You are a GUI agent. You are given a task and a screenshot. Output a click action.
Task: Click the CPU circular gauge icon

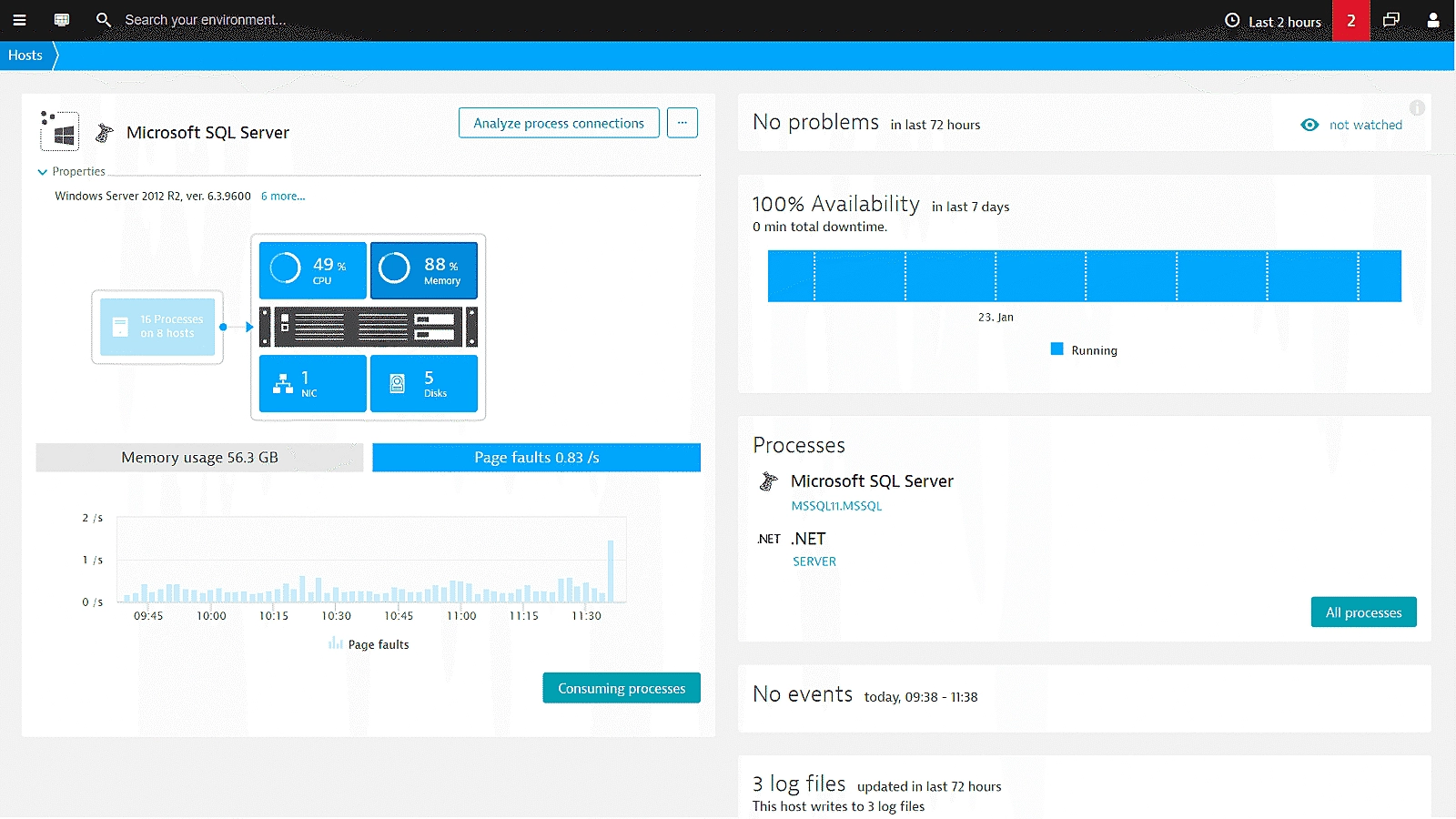coord(285,268)
